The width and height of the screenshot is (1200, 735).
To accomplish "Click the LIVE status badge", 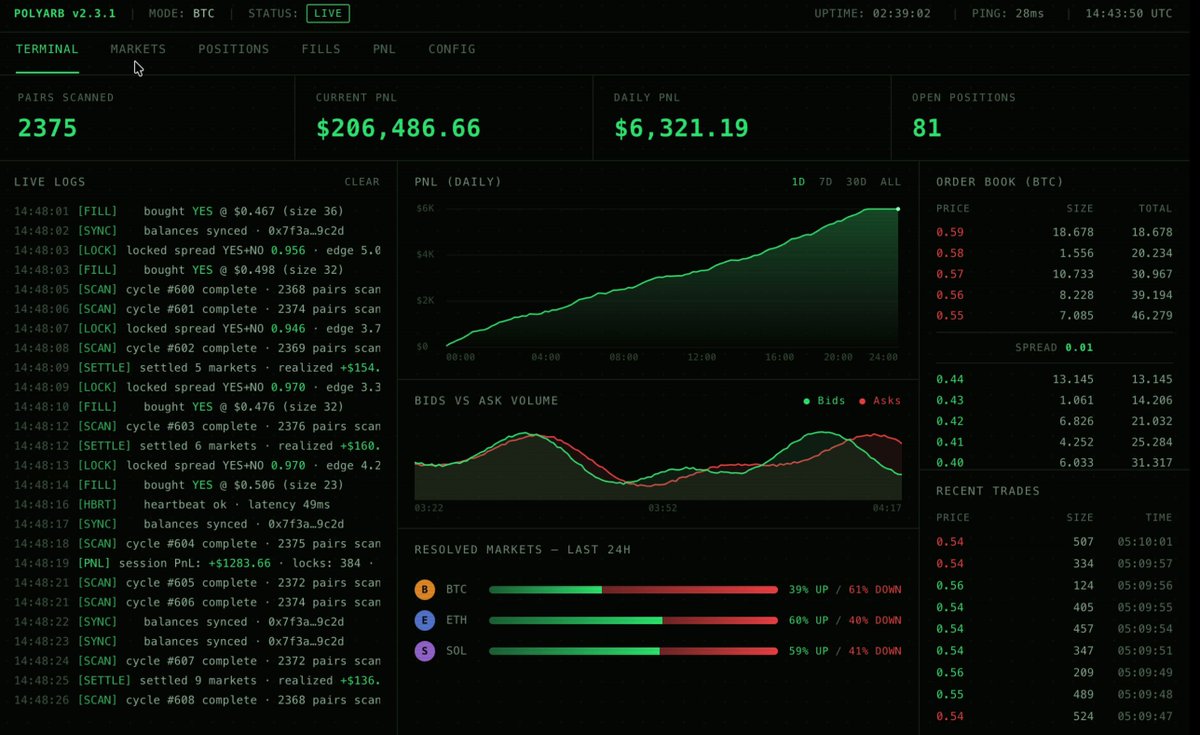I will 328,14.
